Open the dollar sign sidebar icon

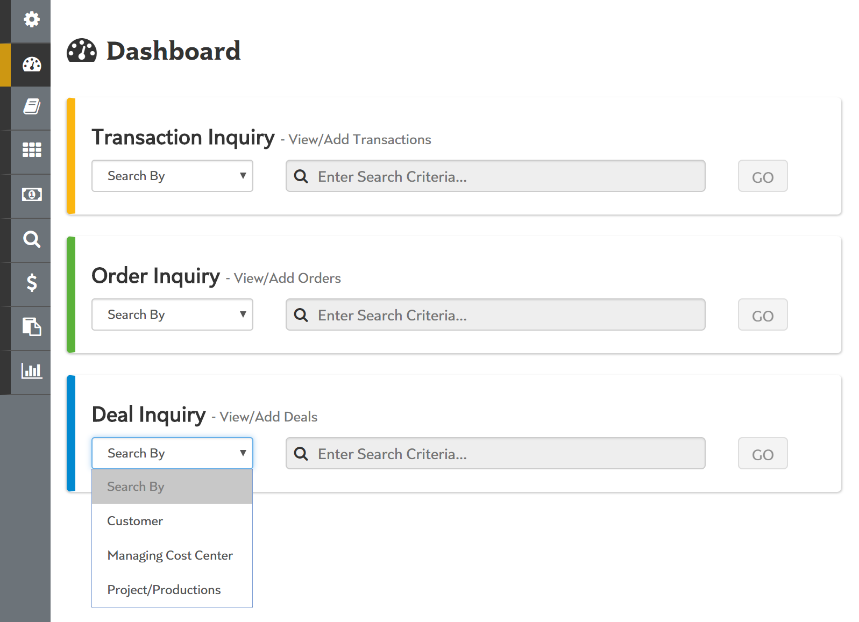[32, 283]
